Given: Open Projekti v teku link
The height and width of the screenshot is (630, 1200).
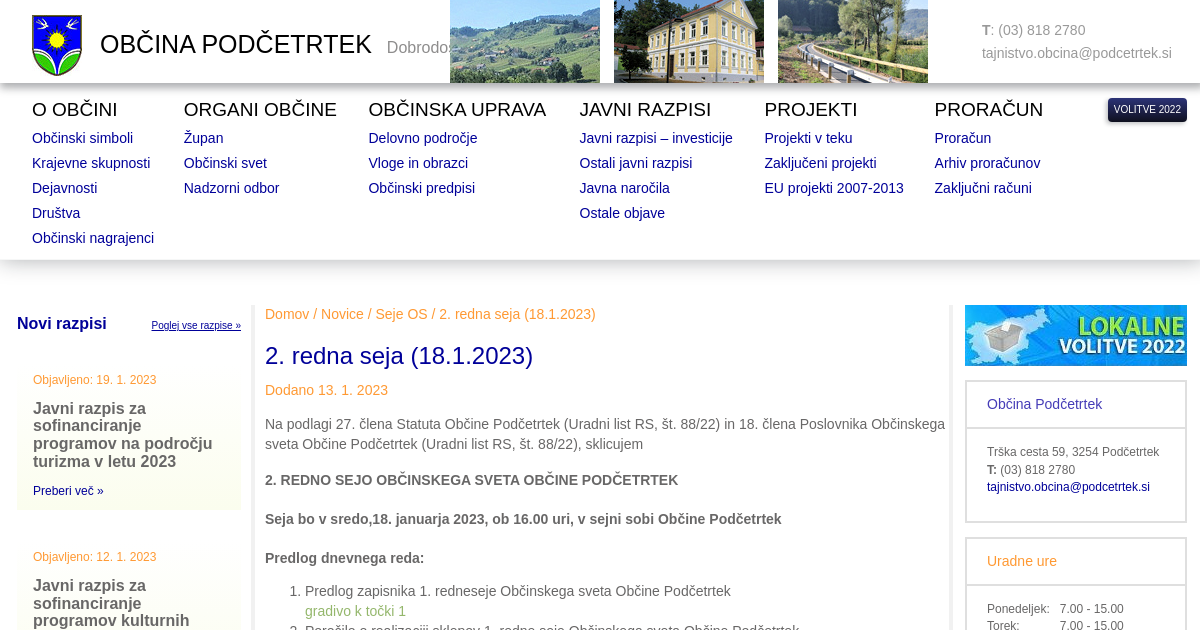Looking at the screenshot, I should 808,138.
